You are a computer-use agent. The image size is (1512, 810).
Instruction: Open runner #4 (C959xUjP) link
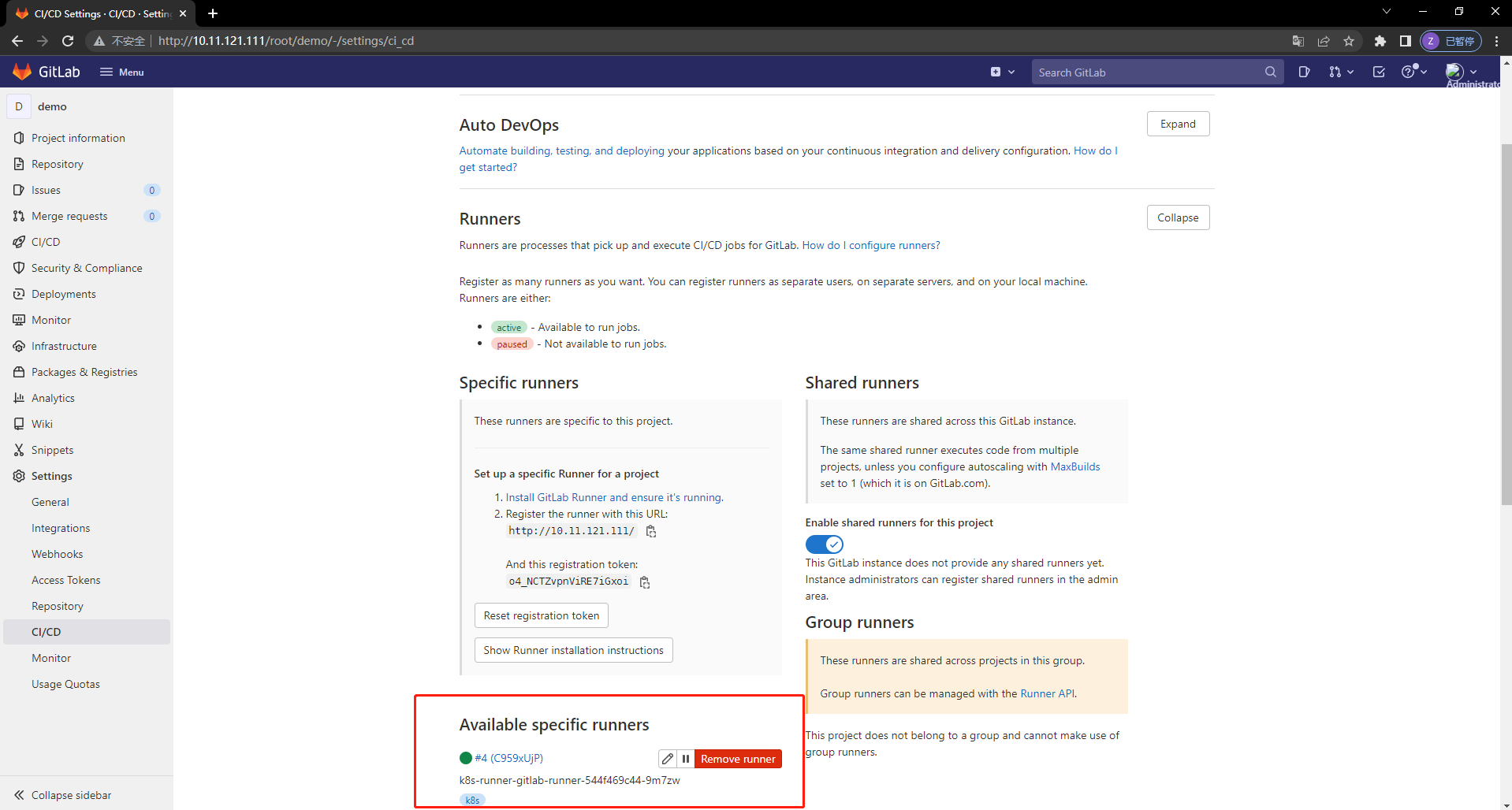click(x=509, y=758)
